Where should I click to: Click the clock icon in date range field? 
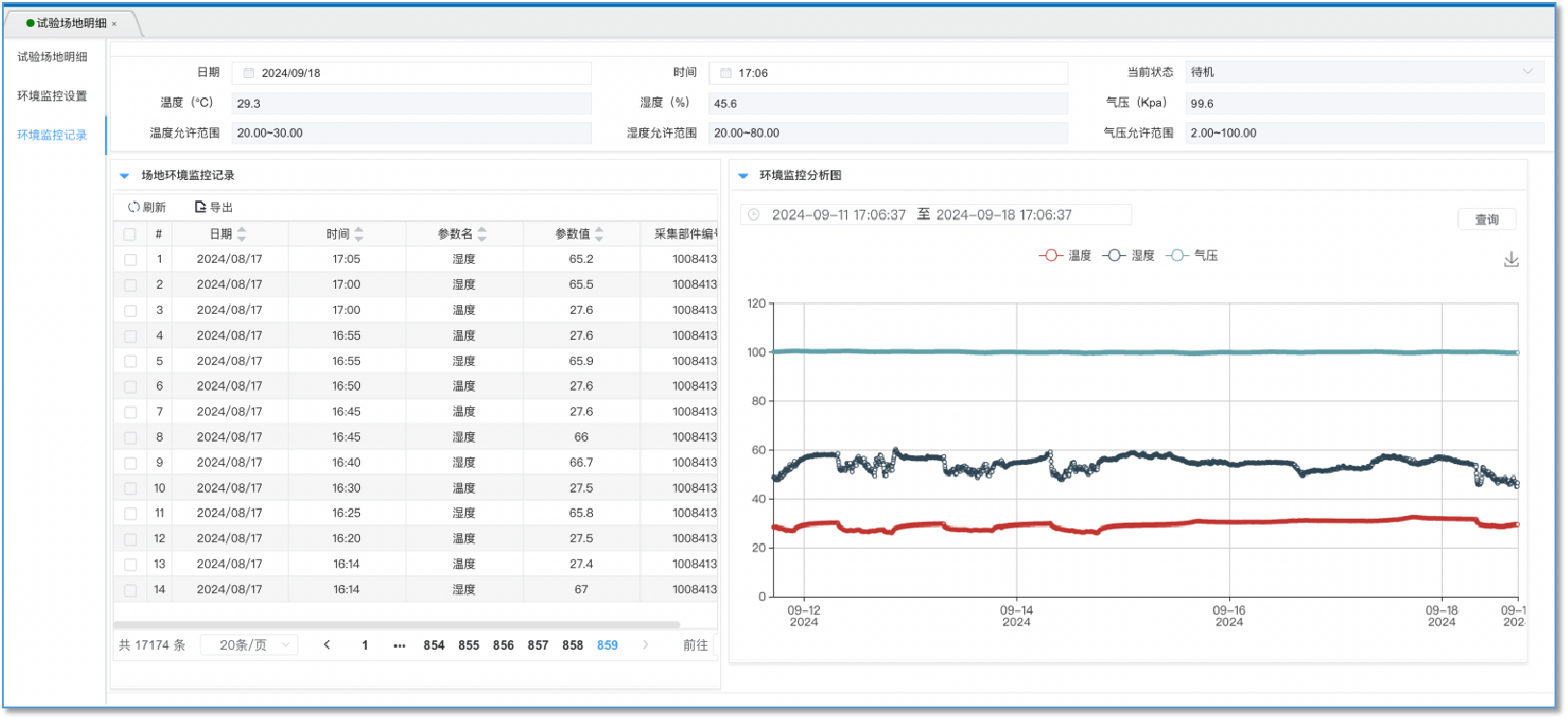(754, 215)
